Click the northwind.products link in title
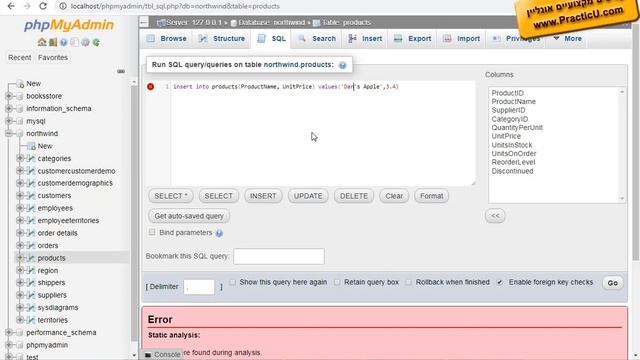Screen dimensions: 640x360 point(298,64)
